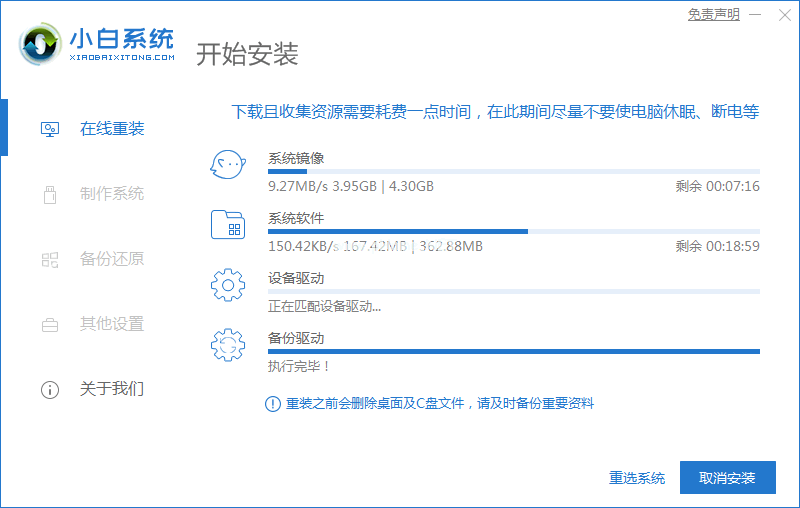Click the 系统软件 download progress bar
The height and width of the screenshot is (508, 800).
(513, 231)
